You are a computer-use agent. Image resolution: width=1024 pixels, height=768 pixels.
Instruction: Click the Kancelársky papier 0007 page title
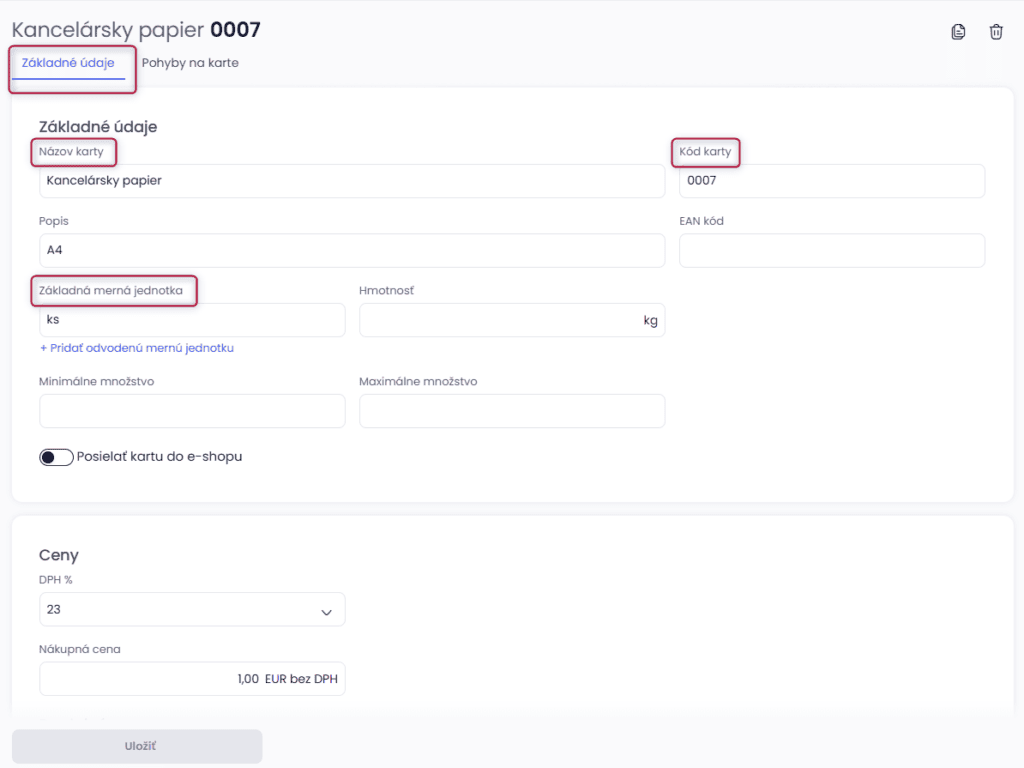tap(136, 30)
